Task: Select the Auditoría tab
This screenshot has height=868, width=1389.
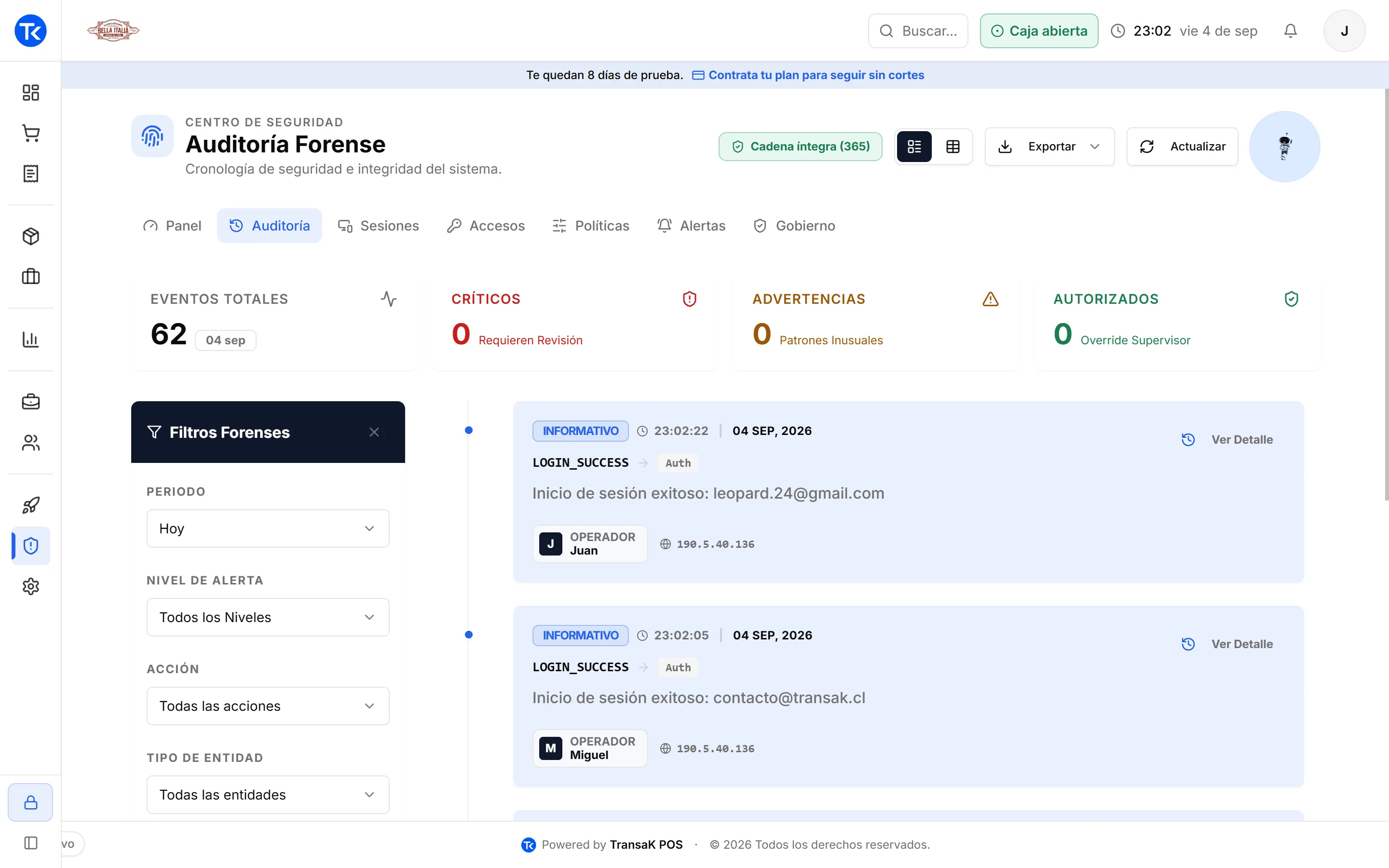Action: point(270,226)
